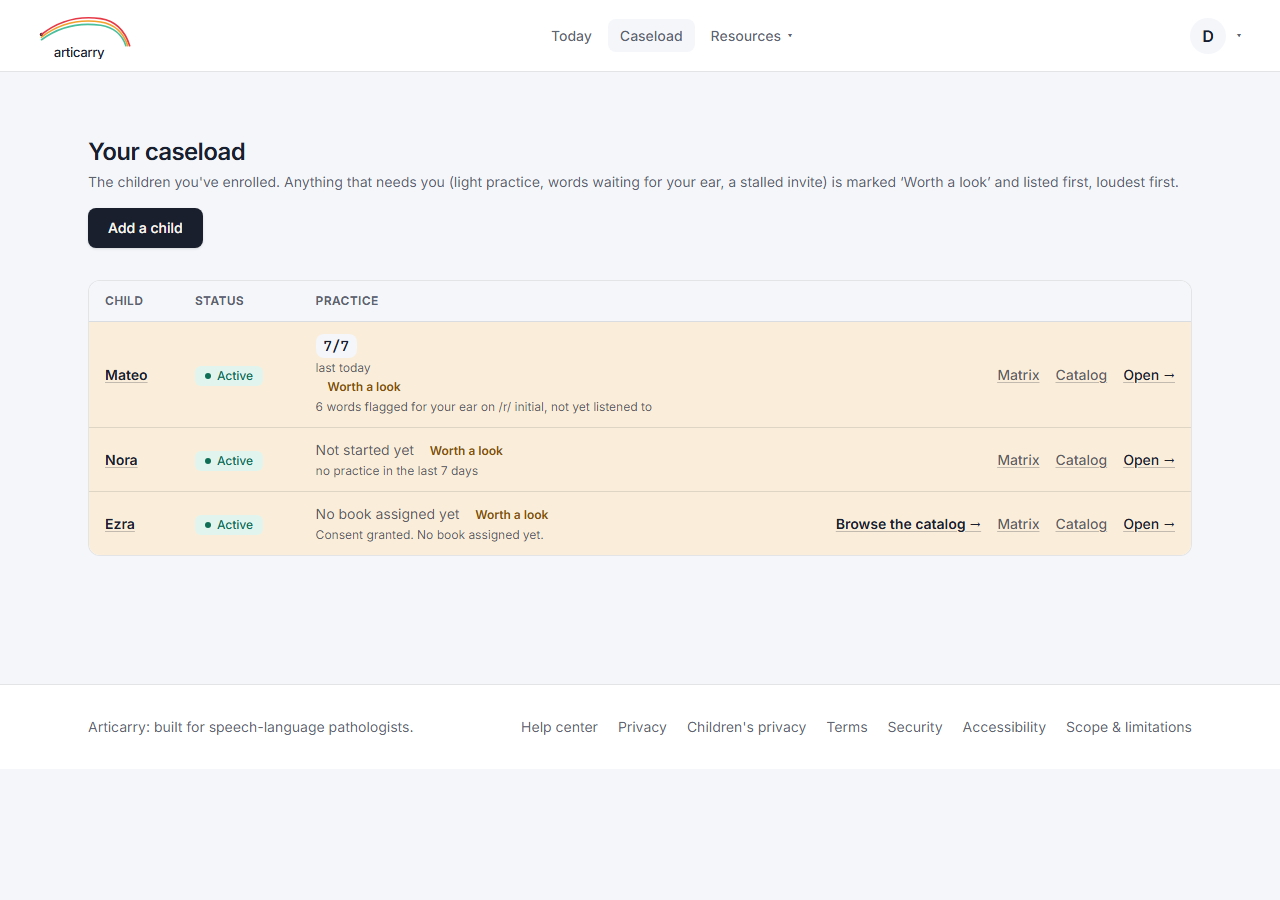The image size is (1280, 900).
Task: Open Catalog for Mateo
Action: [1081, 375]
